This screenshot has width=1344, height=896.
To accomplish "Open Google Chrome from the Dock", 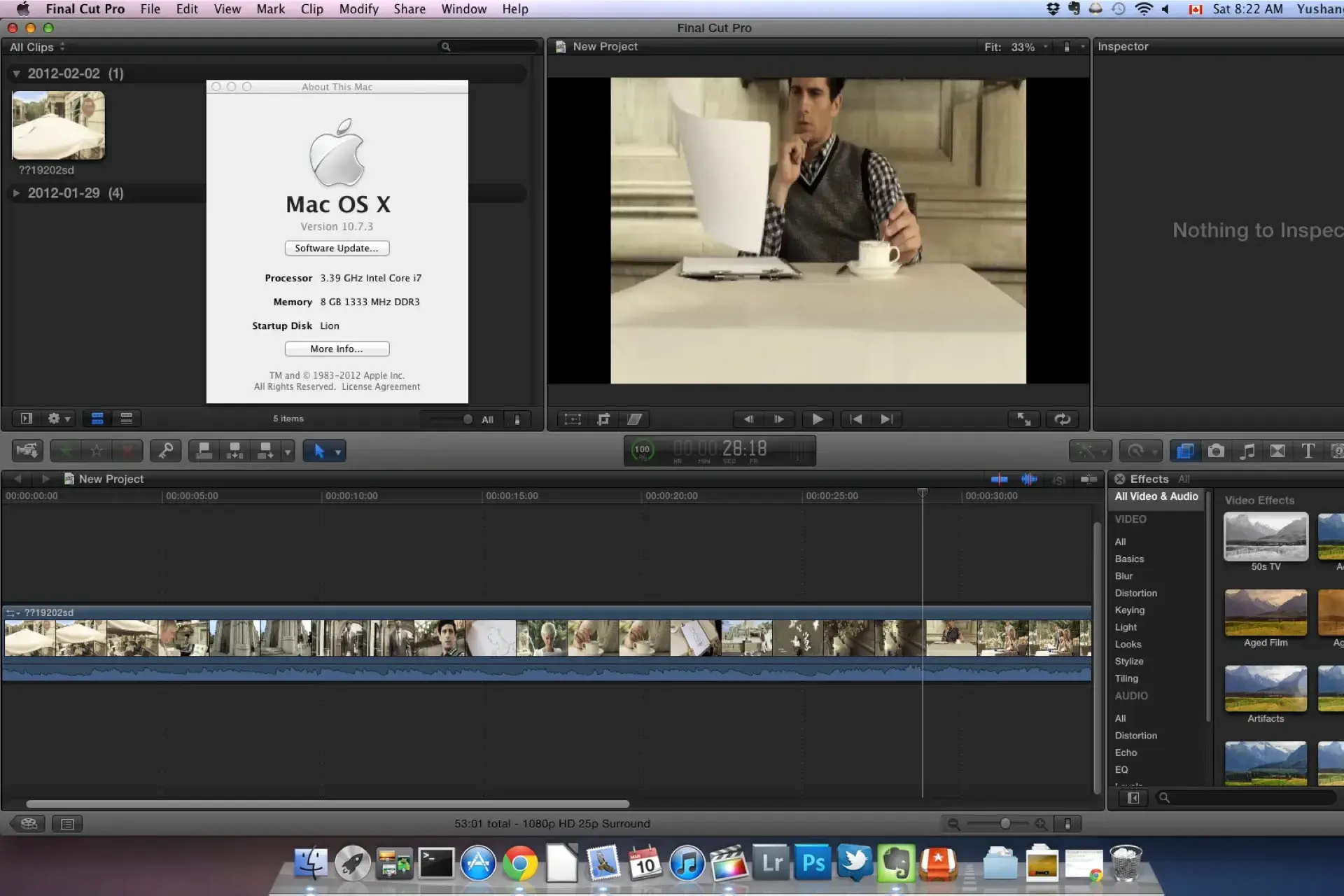I will click(519, 864).
